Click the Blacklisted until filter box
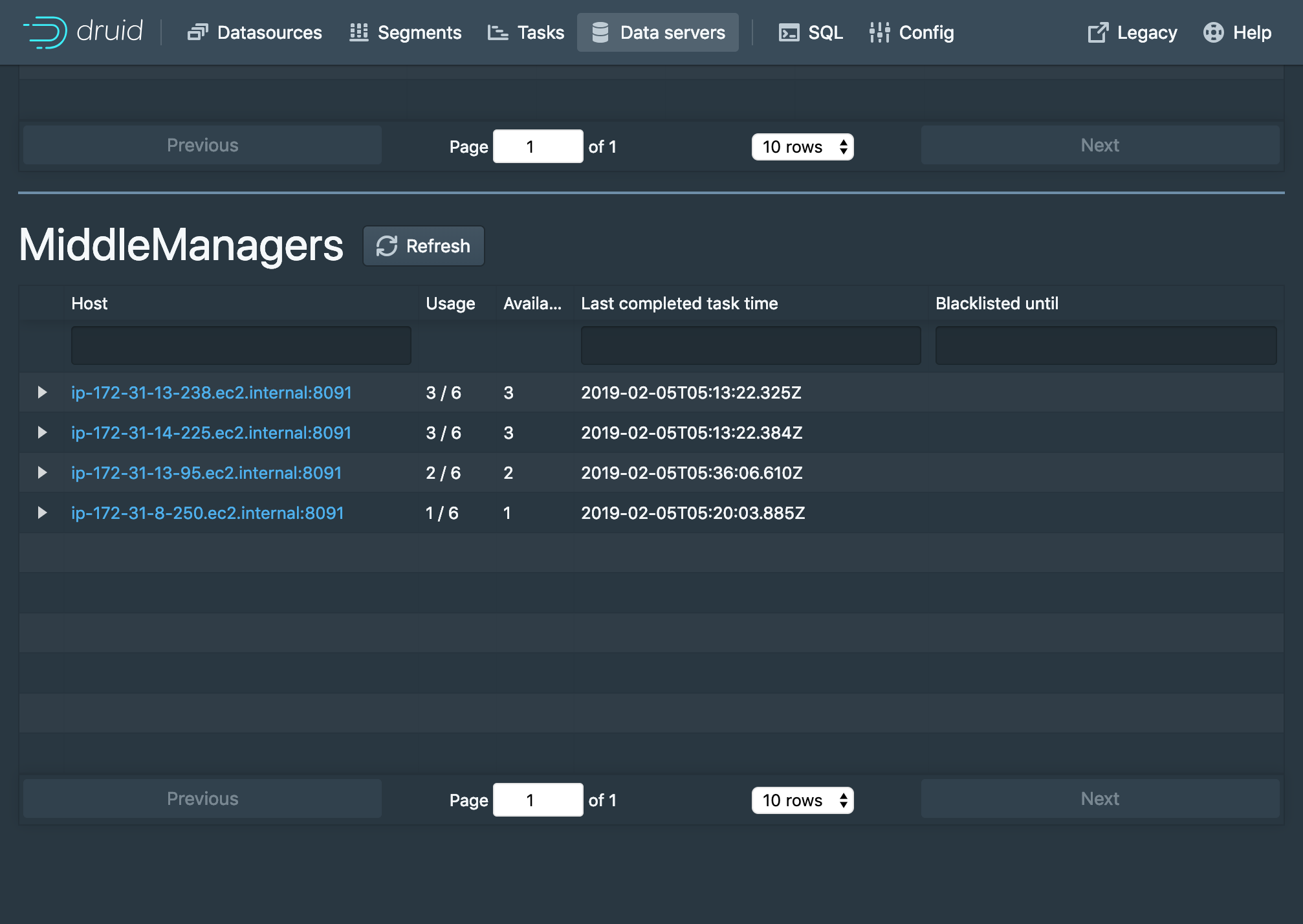The image size is (1303, 924). tap(1106, 346)
